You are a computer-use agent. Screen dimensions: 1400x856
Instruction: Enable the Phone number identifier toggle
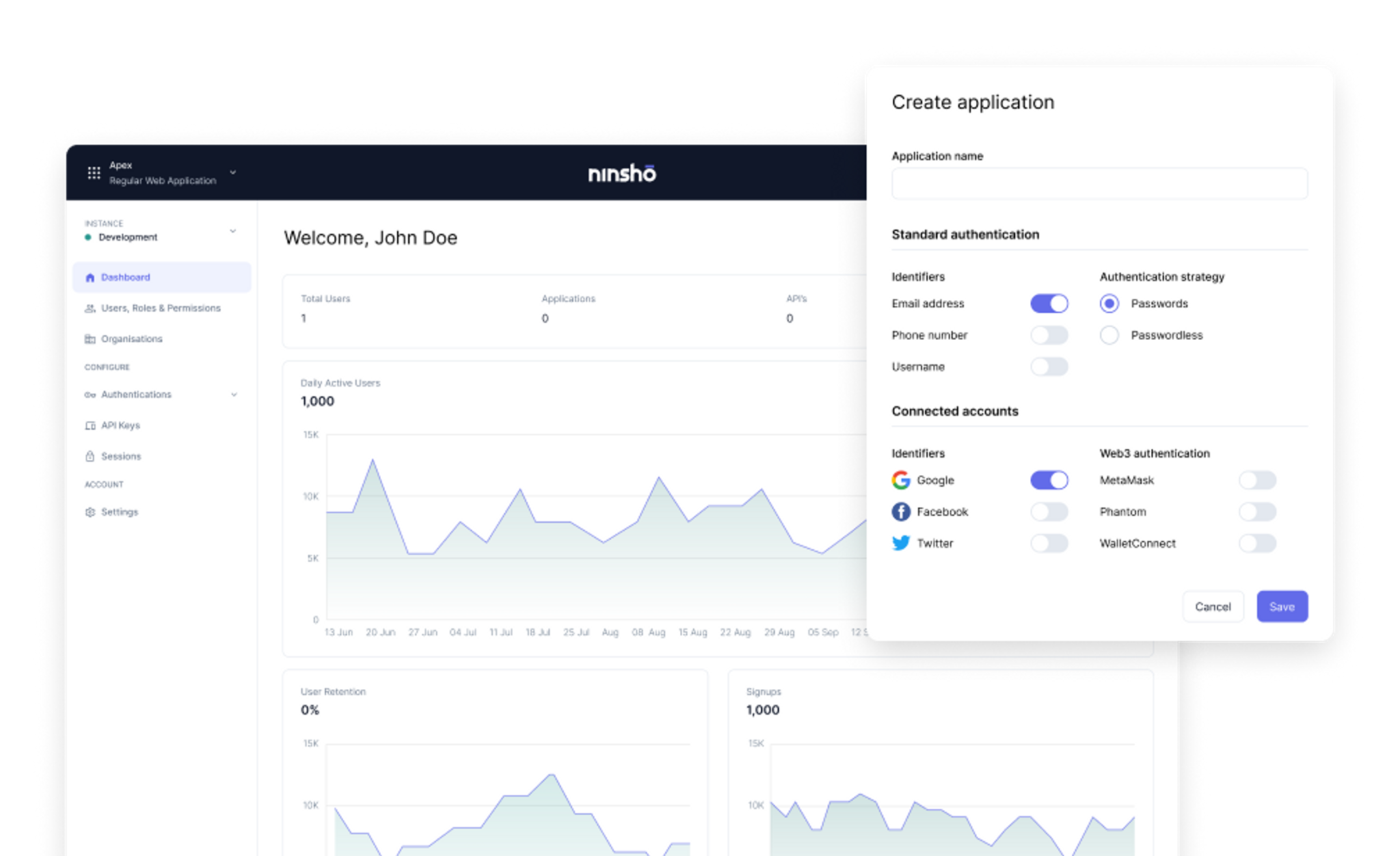click(x=1049, y=335)
